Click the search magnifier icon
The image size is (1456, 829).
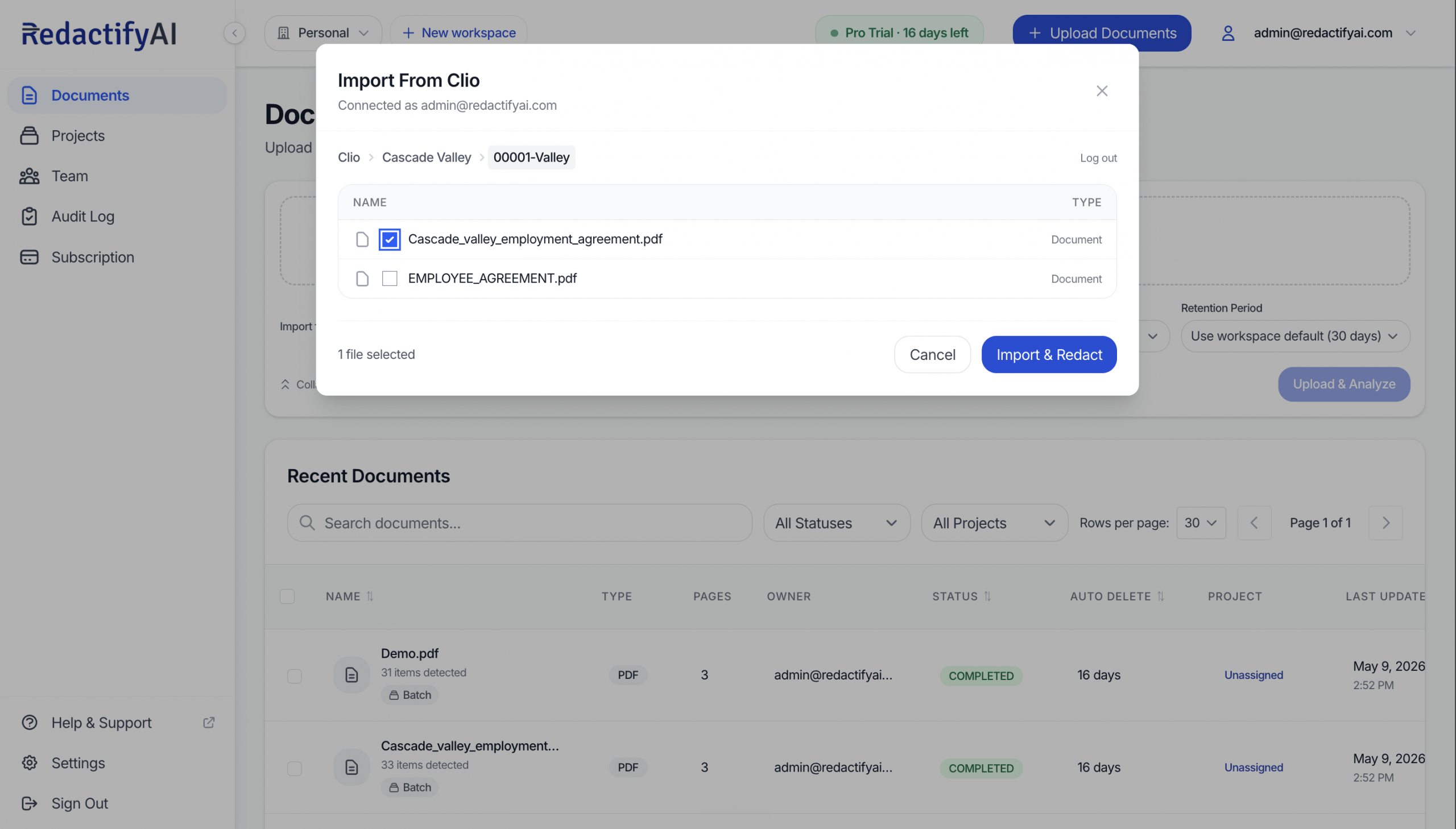307,523
